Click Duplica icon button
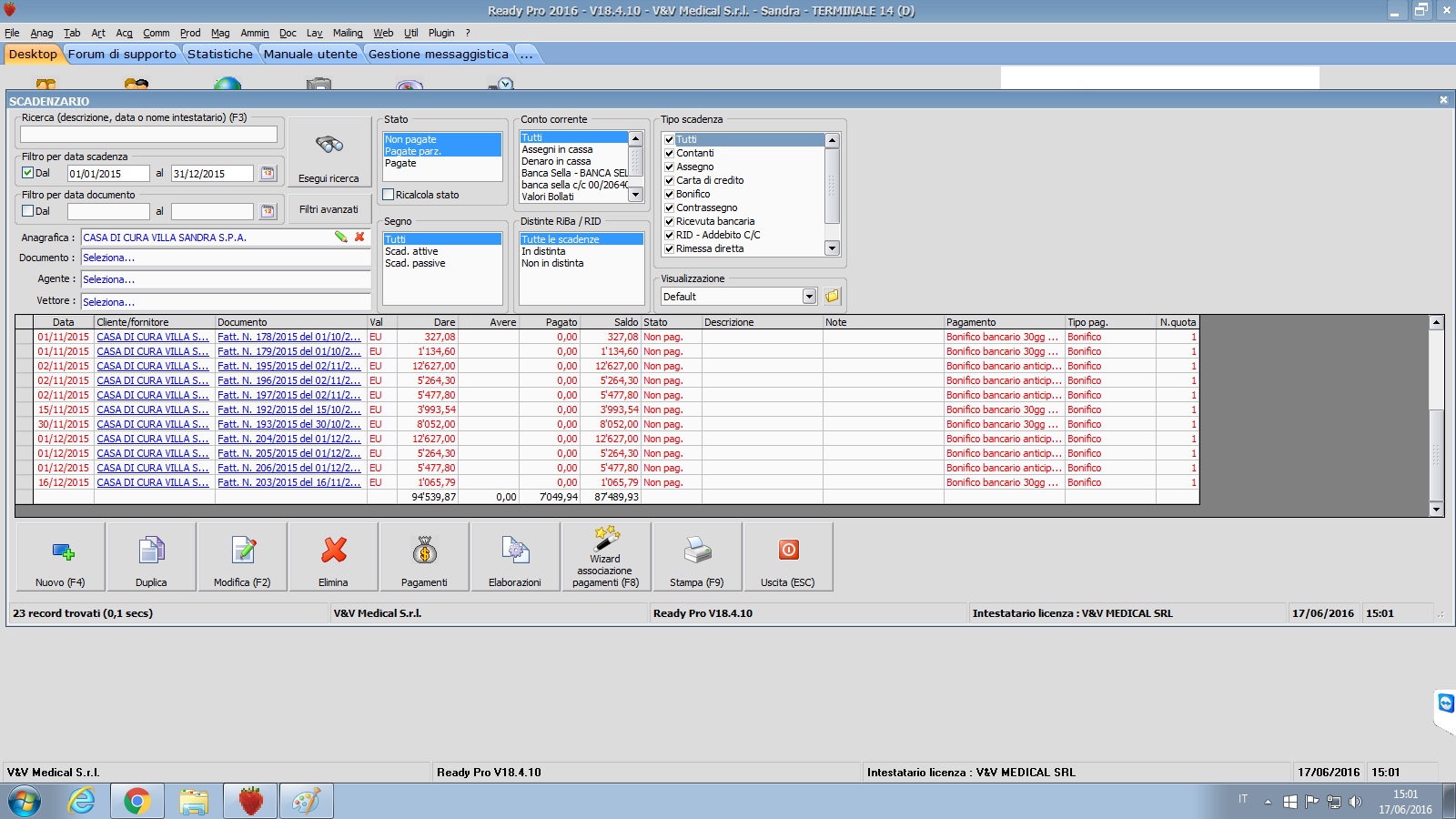The height and width of the screenshot is (819, 1456). pyautogui.click(x=151, y=557)
